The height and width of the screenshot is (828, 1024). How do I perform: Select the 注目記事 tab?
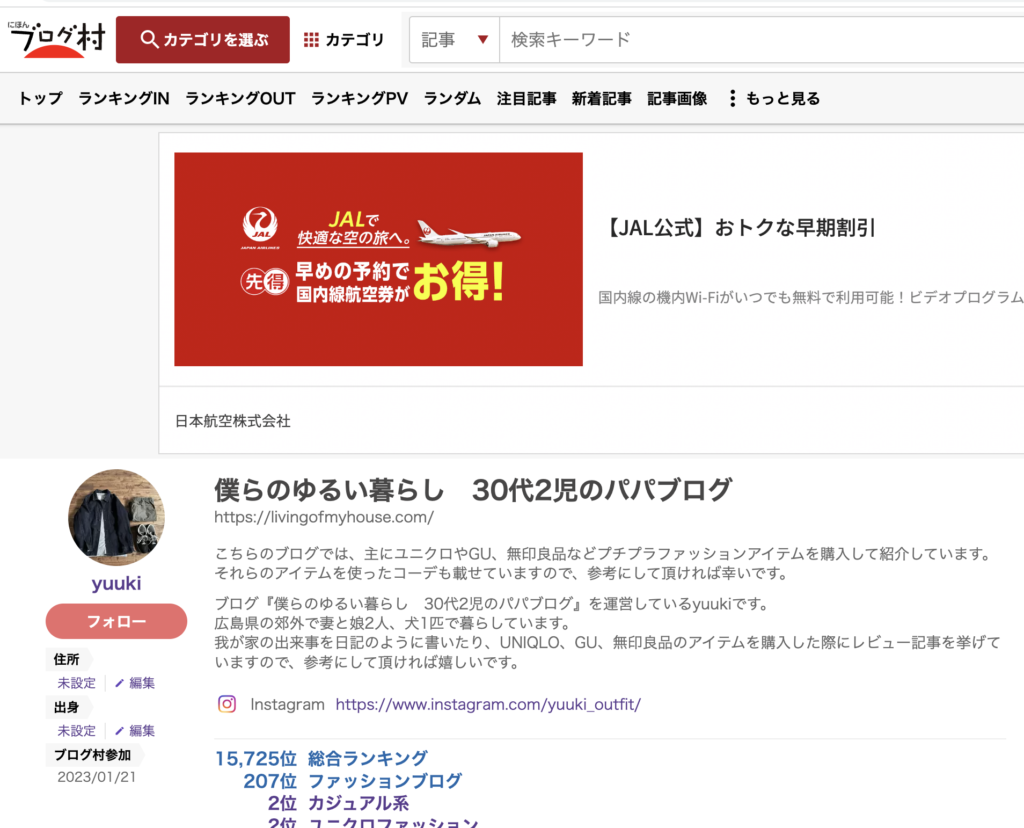[526, 99]
